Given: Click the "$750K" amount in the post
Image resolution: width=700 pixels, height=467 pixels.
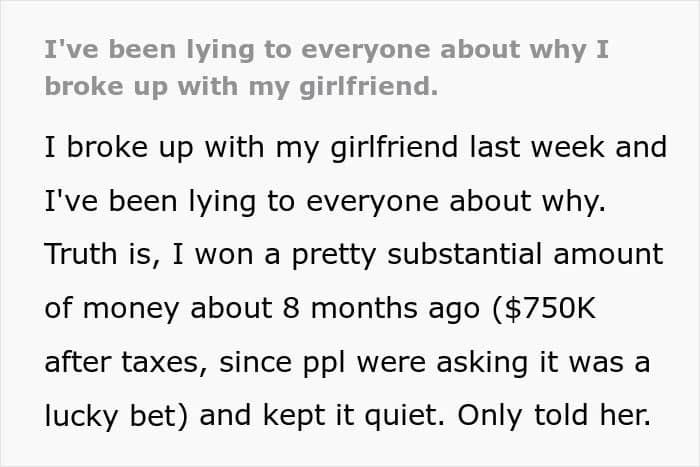Looking at the screenshot, I should 604,307.
